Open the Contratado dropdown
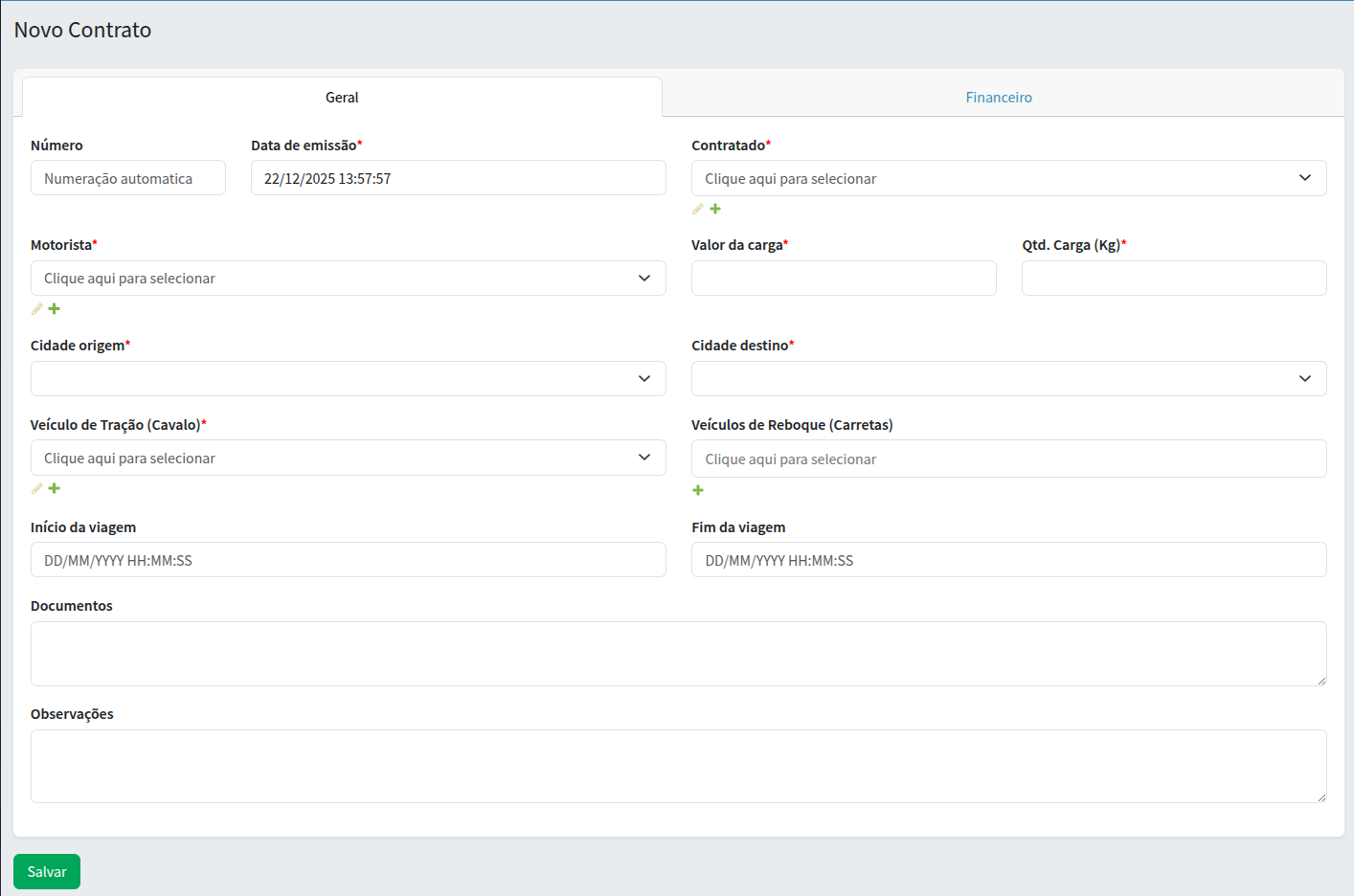This screenshot has width=1354, height=896. 1008,178
